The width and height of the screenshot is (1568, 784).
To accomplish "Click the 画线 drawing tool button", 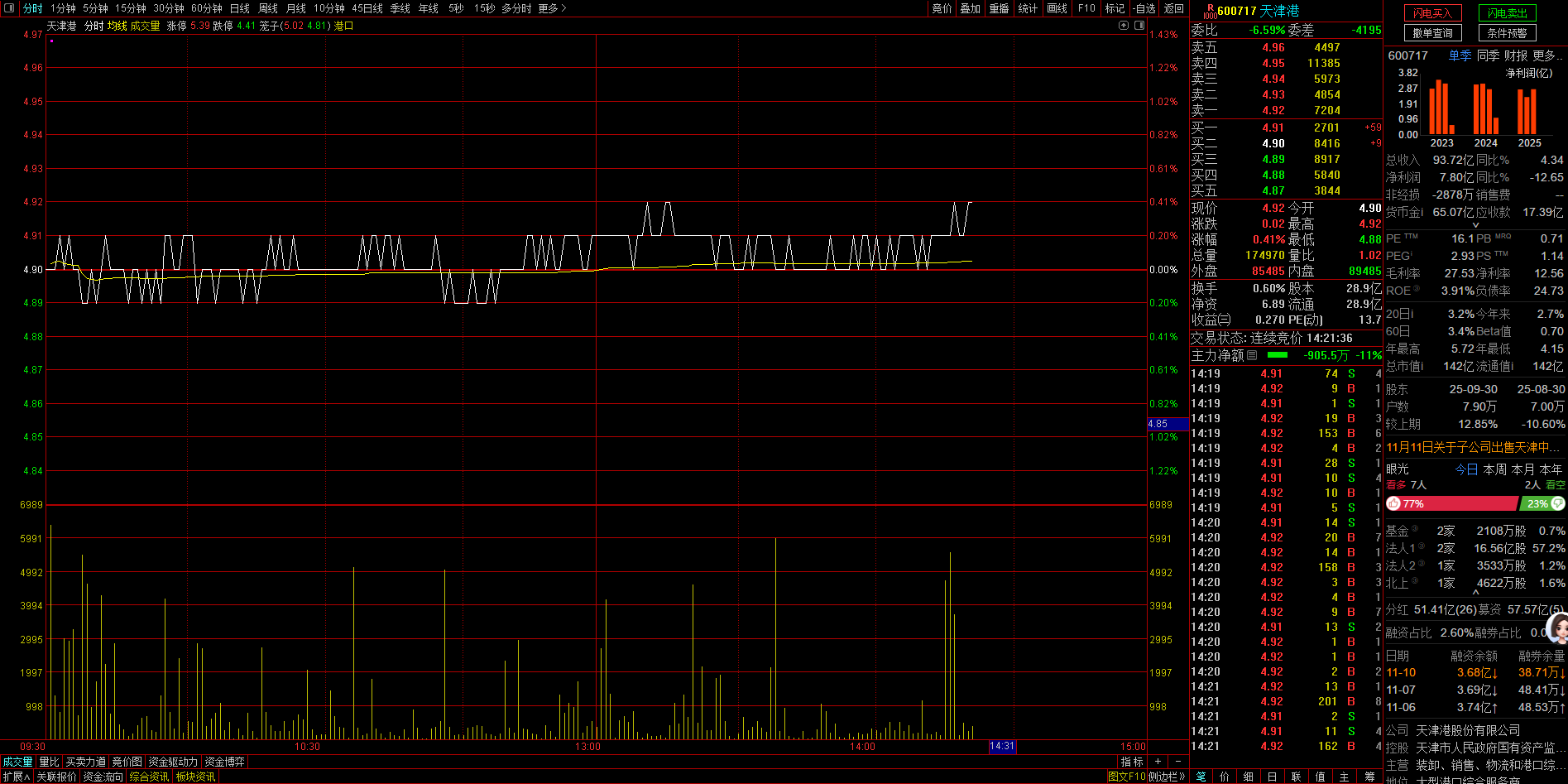I will tap(1057, 8).
